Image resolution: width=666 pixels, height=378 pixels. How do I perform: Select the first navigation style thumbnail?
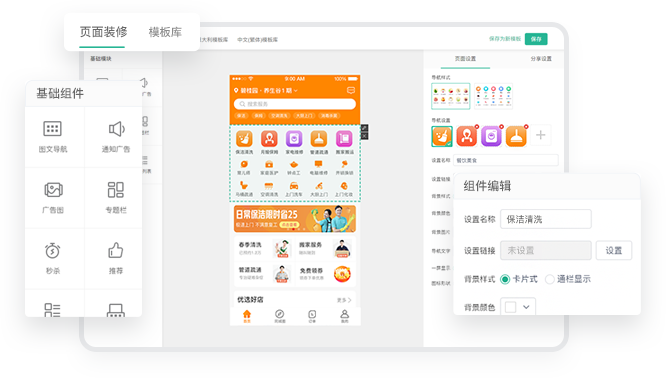(451, 96)
